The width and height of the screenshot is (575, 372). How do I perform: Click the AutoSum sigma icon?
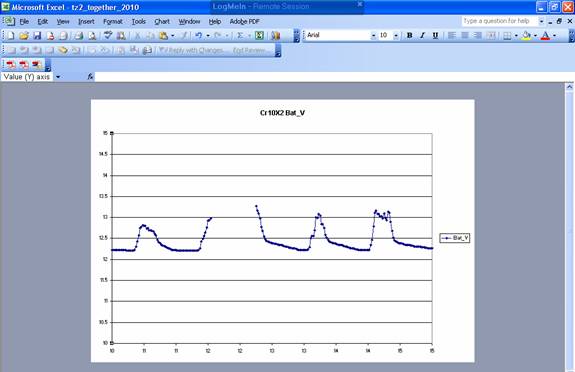tap(240, 36)
